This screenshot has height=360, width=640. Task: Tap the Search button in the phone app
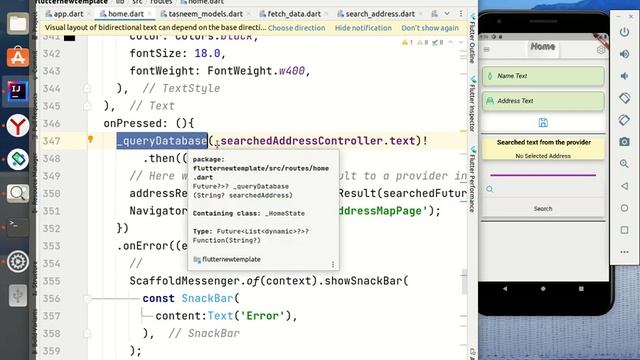point(543,209)
